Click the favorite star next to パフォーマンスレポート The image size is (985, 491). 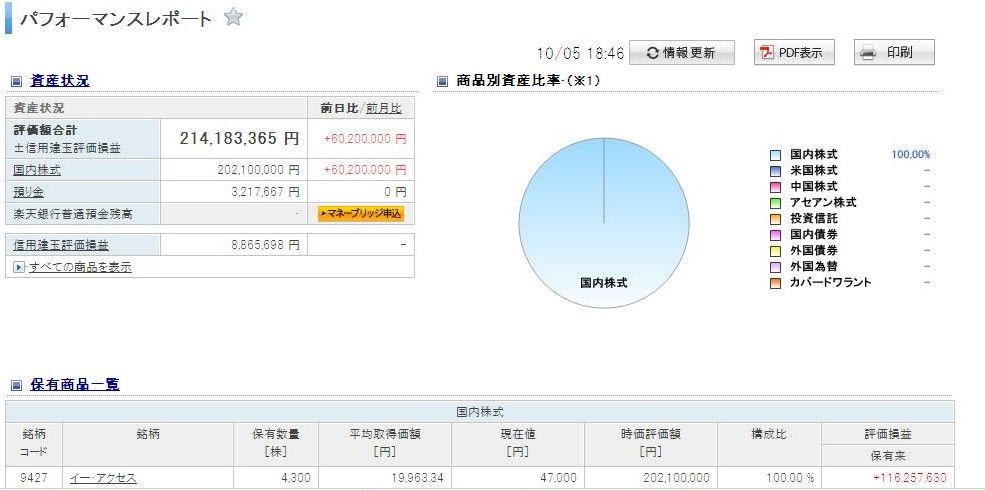pyautogui.click(x=233, y=18)
